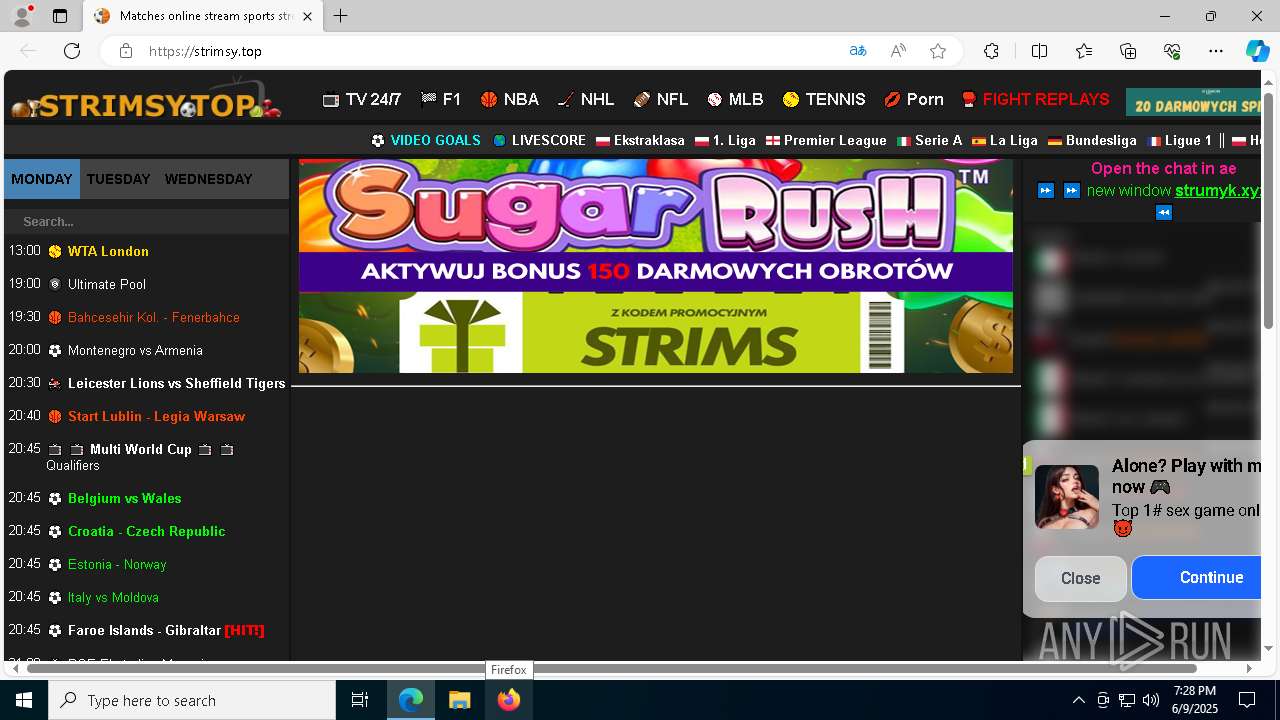Open the translate page icon
This screenshot has width=1280, height=720.
point(858,51)
